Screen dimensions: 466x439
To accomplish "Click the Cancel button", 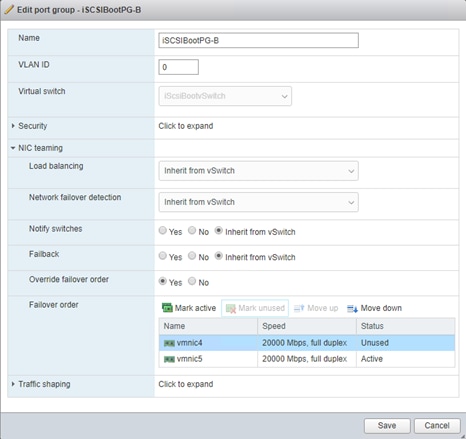I will pos(437,426).
